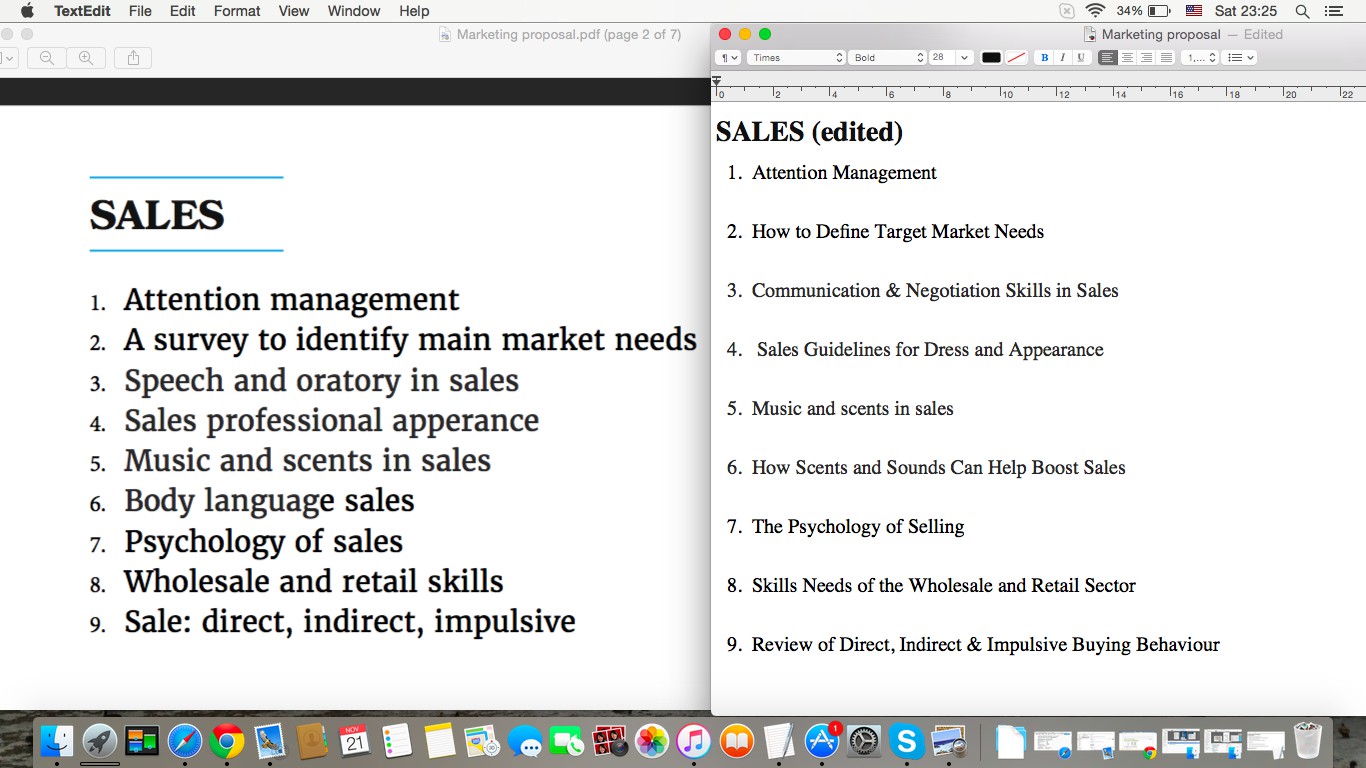This screenshot has width=1366, height=768.
Task: Open the Bold typeface dropdown
Action: [x=888, y=58]
